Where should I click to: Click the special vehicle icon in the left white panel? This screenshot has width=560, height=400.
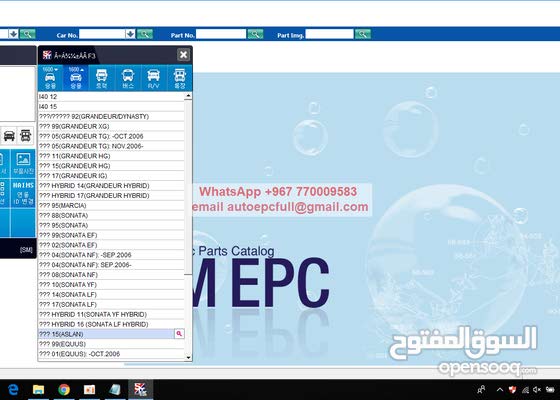coord(26,136)
